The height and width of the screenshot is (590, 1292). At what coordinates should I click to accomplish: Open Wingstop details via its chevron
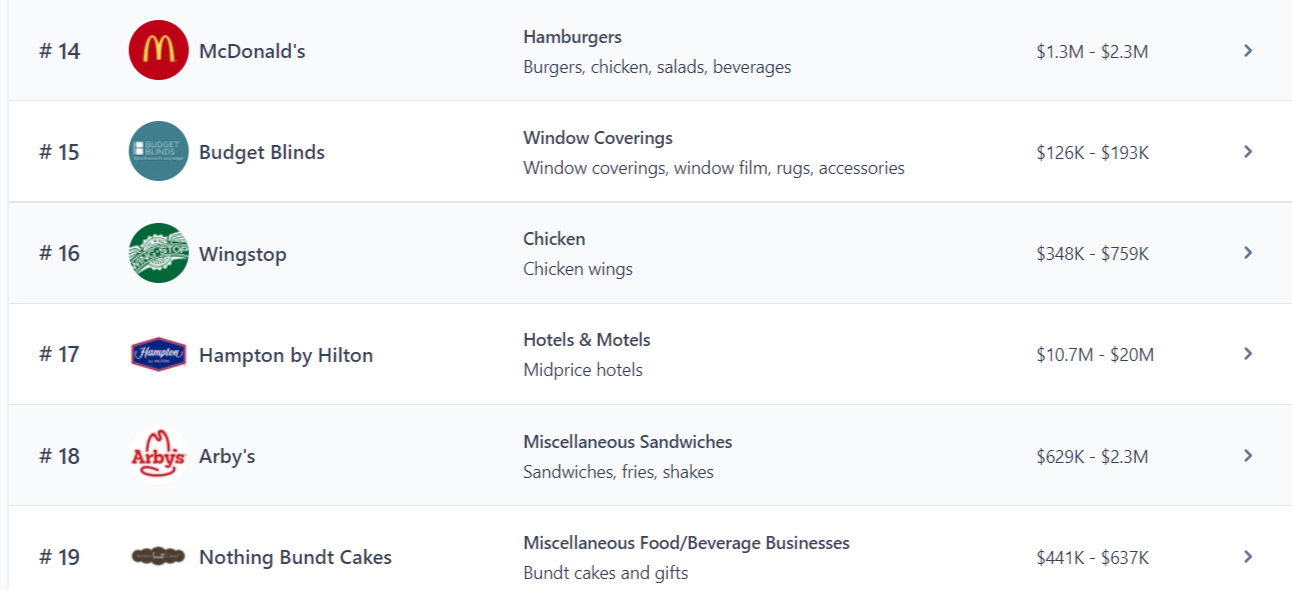click(1248, 253)
